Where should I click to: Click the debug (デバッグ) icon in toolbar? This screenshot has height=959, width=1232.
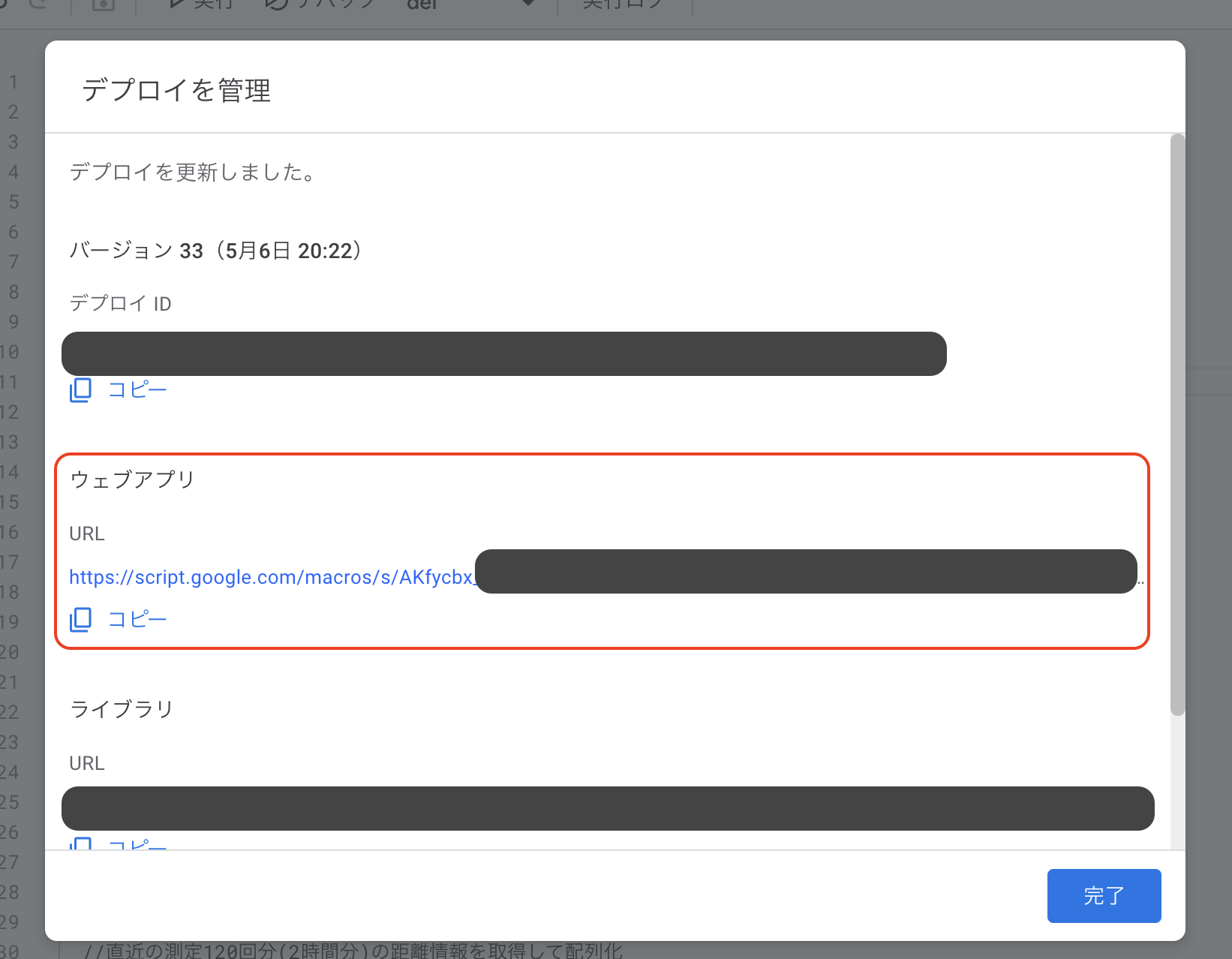click(x=277, y=4)
